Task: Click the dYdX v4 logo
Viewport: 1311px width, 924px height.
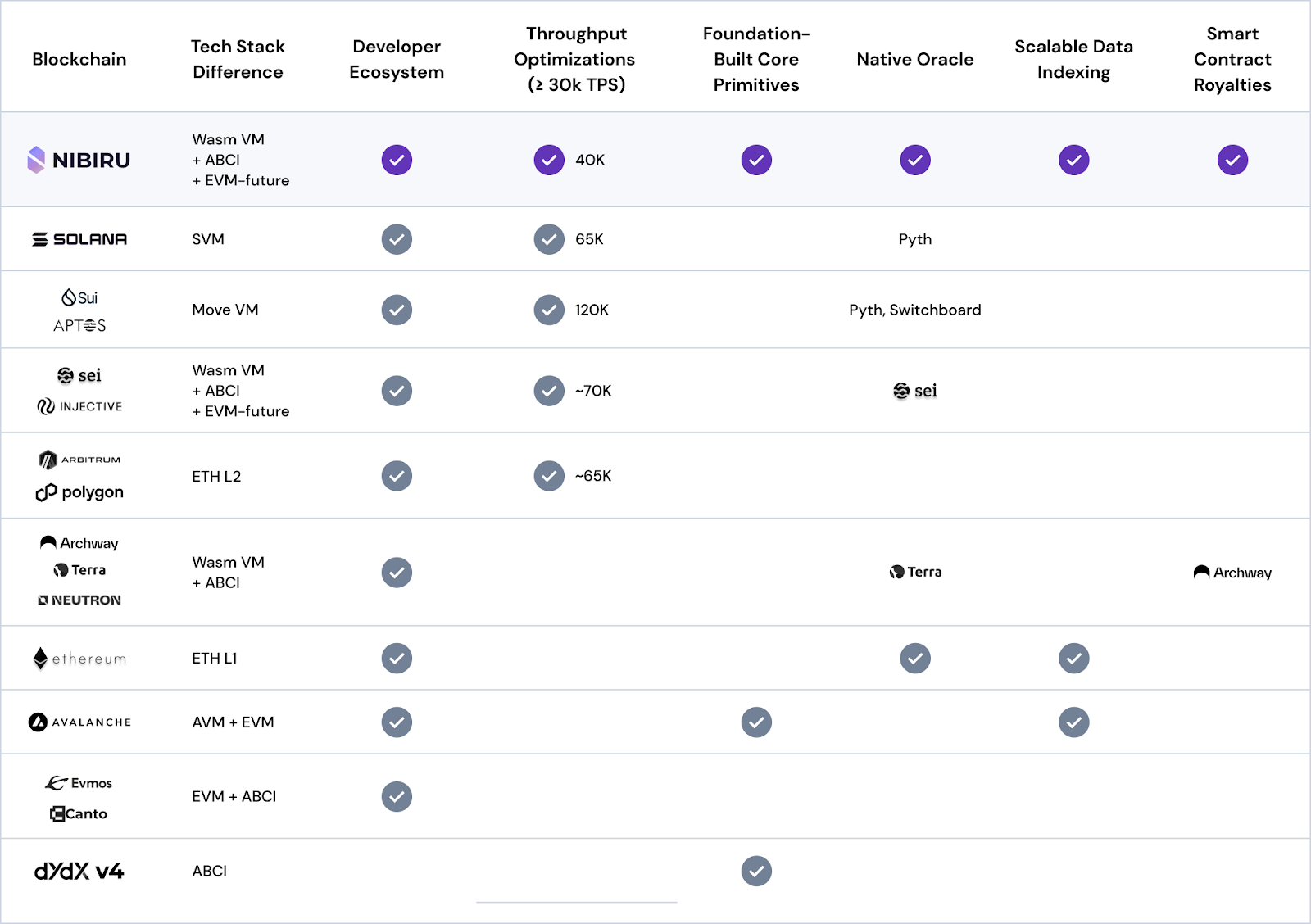Action: (x=79, y=871)
